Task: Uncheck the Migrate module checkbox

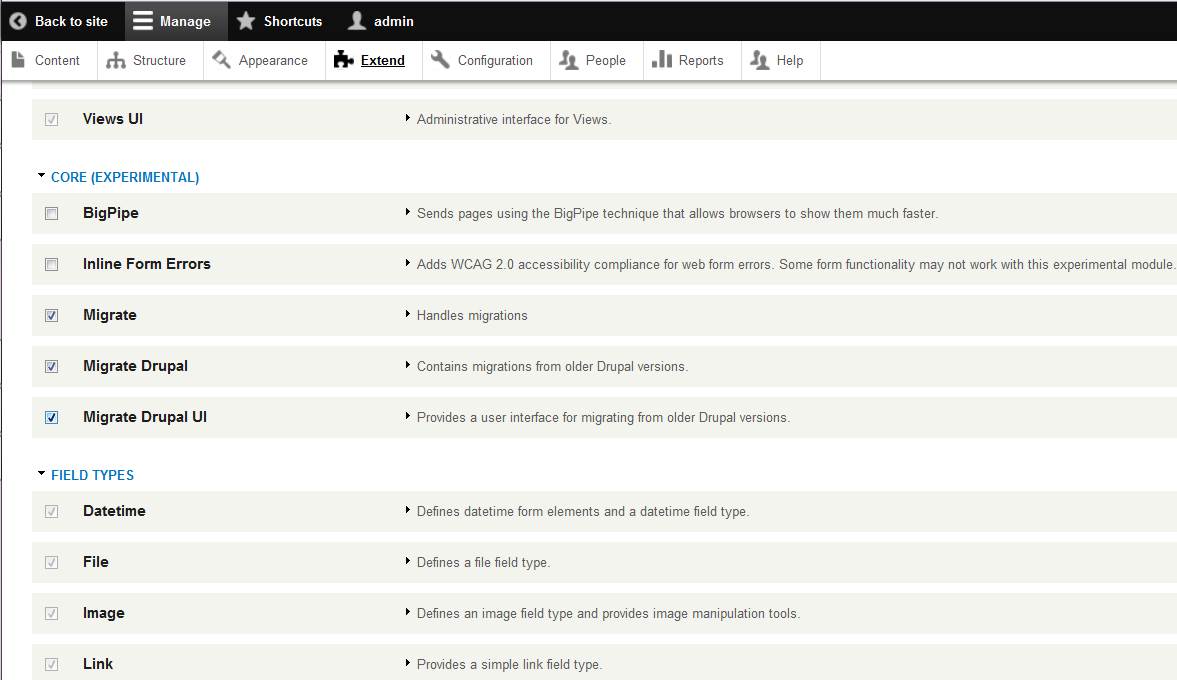Action: click(51, 315)
